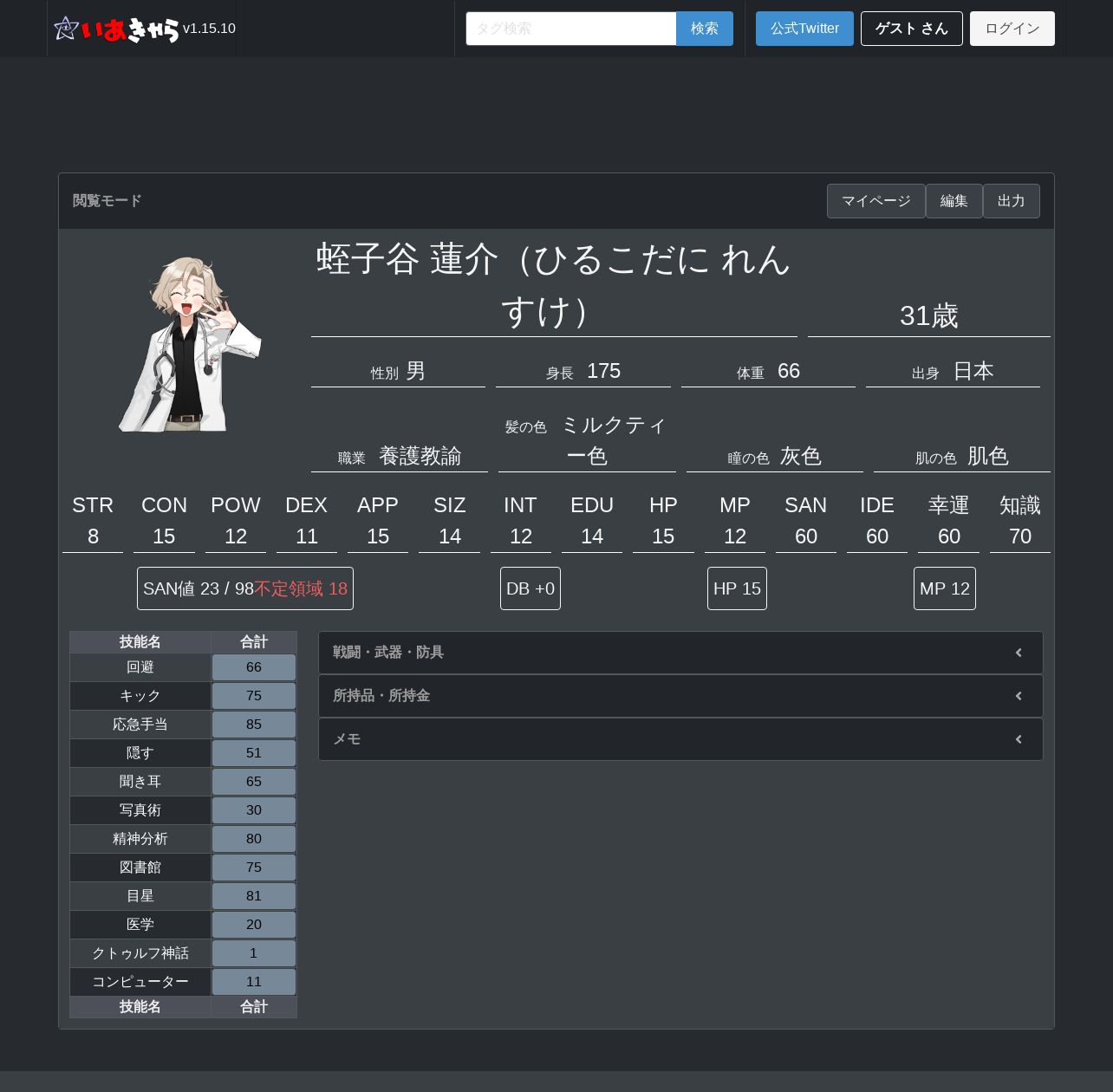Click the HP 15 box
1113x1092 pixels.
point(737,588)
